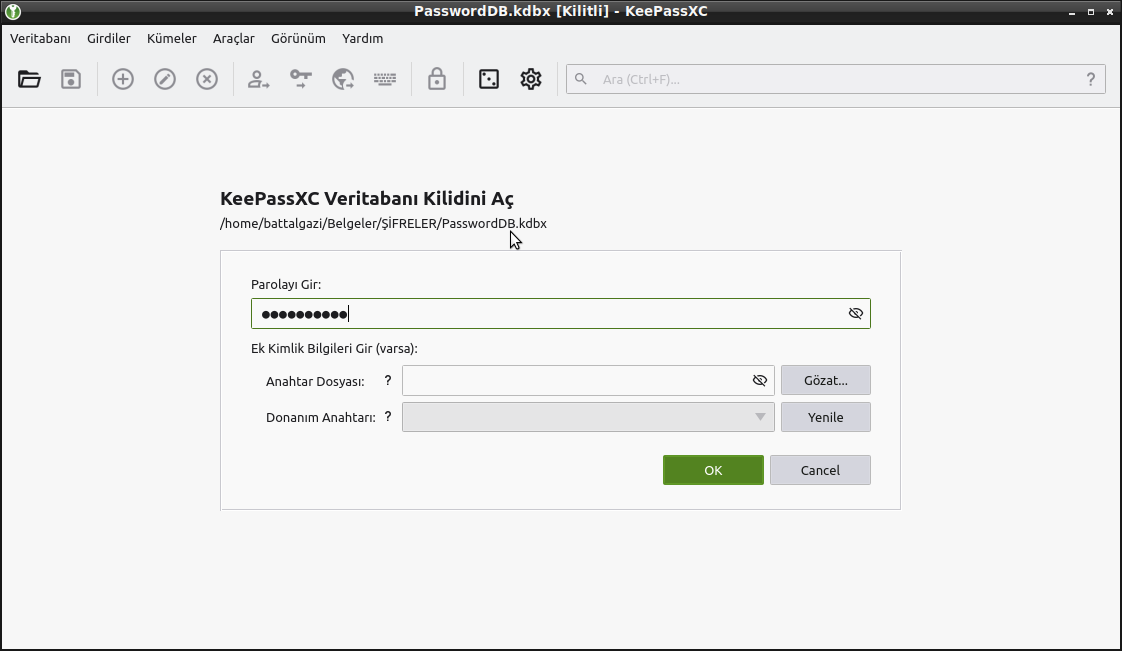The width and height of the screenshot is (1122, 651).
Task: Open the Password Generator dice icon
Action: (489, 79)
